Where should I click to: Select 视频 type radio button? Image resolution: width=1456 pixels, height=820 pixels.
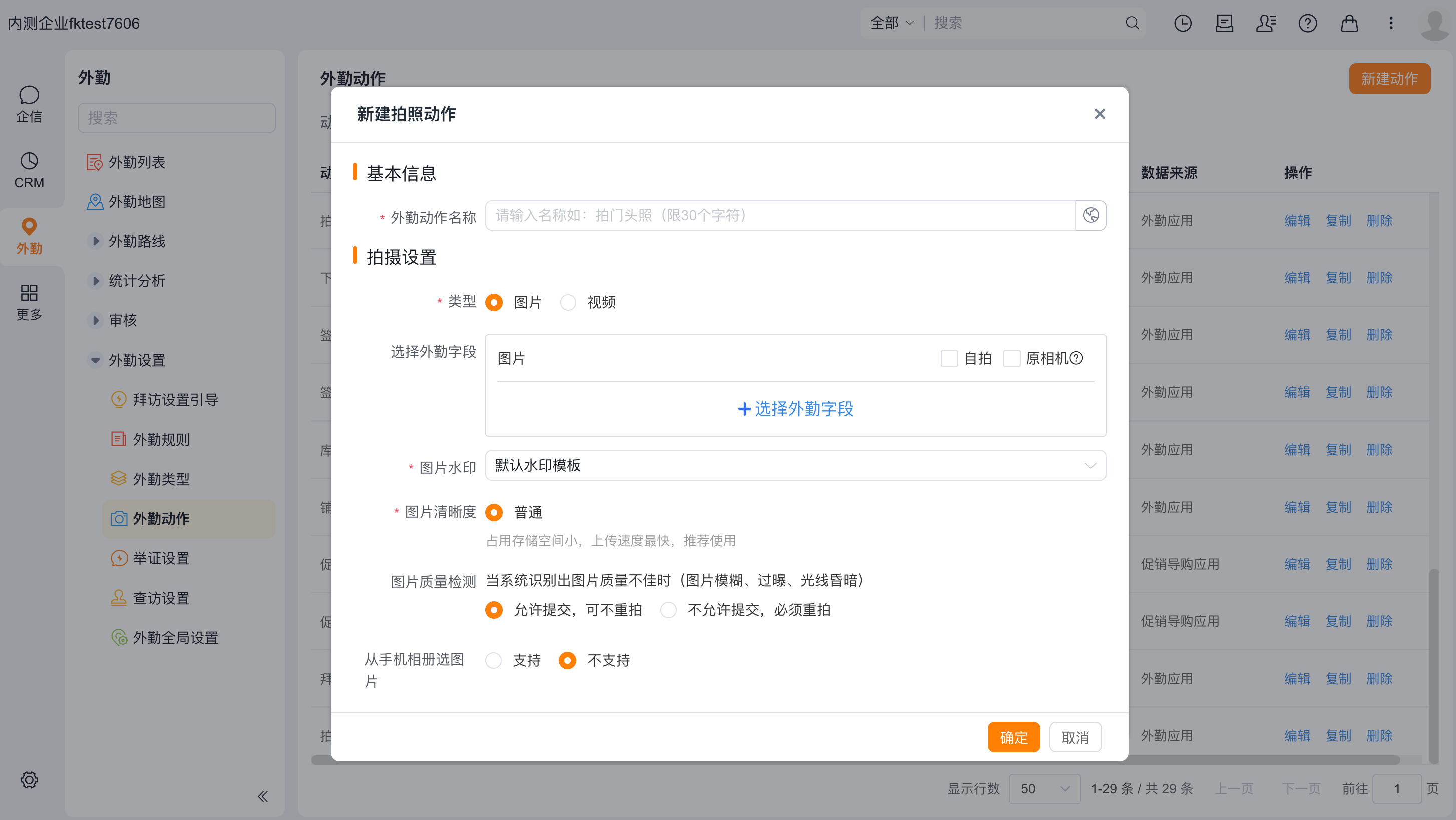568,303
